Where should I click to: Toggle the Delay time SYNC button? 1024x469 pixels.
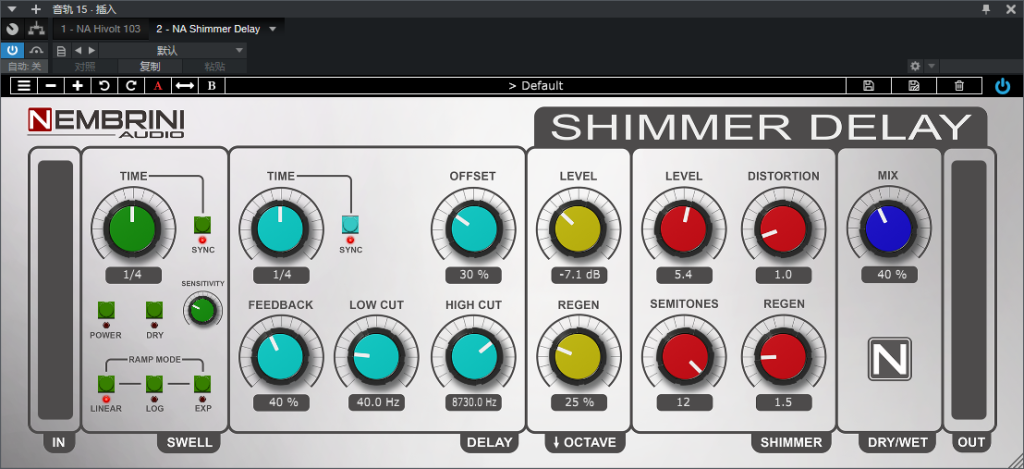point(350,225)
